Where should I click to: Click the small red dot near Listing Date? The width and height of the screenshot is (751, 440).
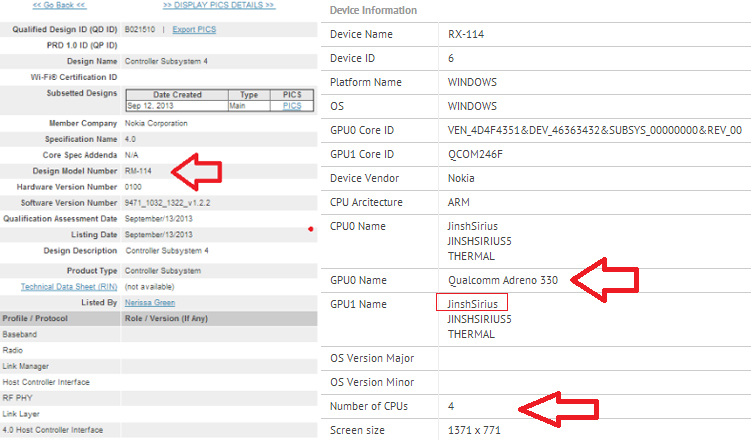[x=312, y=229]
